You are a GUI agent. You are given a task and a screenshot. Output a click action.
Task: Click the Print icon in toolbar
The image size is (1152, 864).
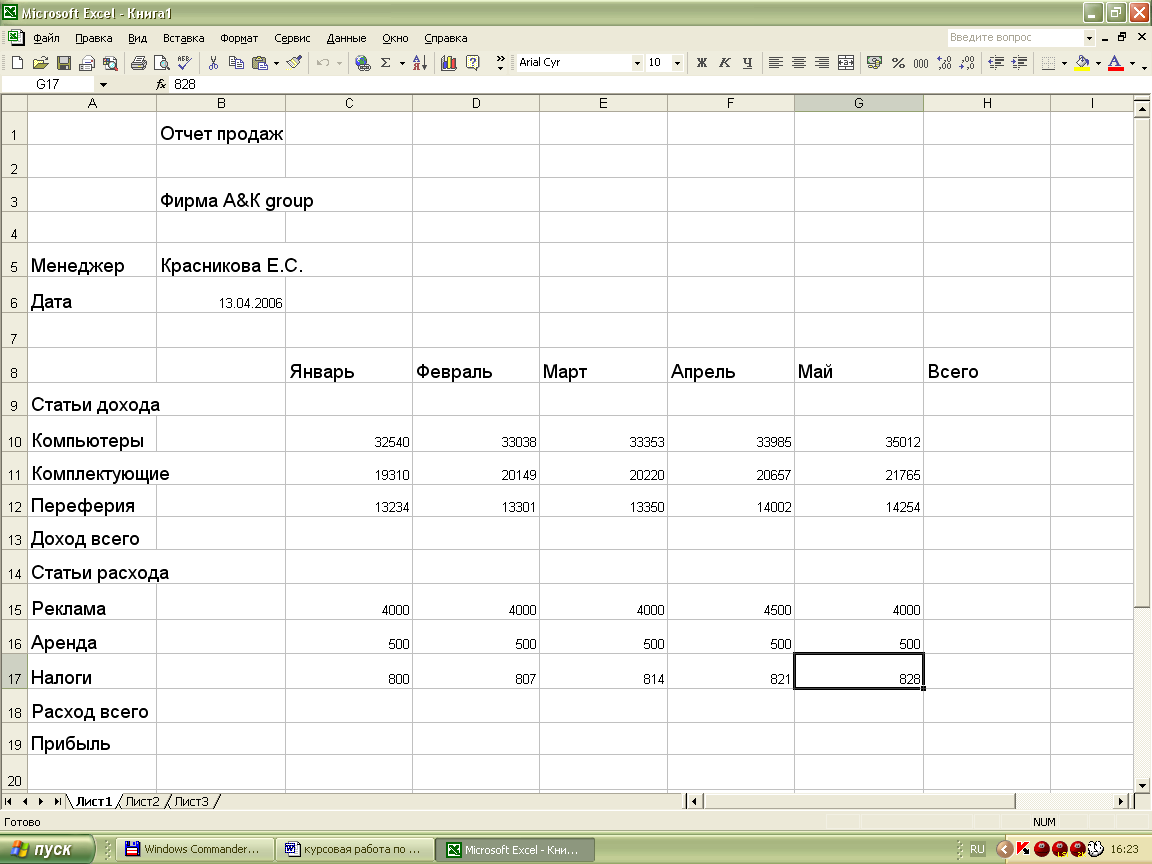(x=138, y=63)
